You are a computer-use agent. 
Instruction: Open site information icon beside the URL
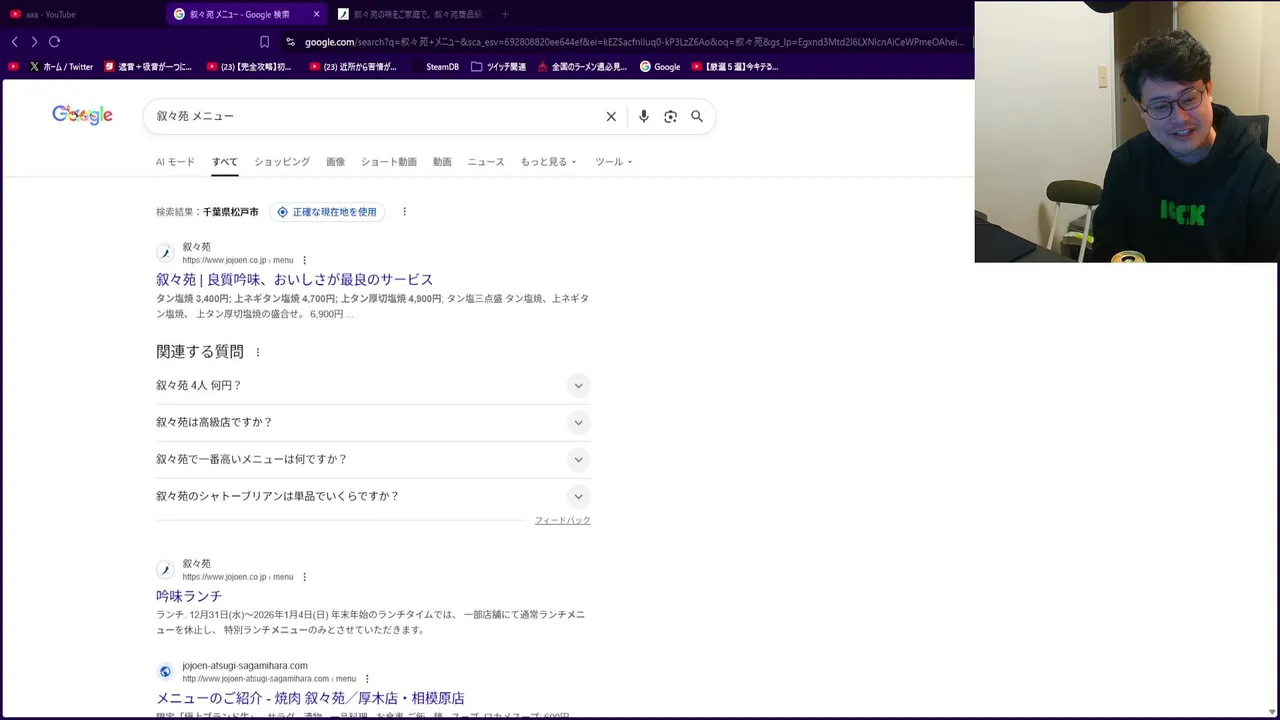pos(290,42)
